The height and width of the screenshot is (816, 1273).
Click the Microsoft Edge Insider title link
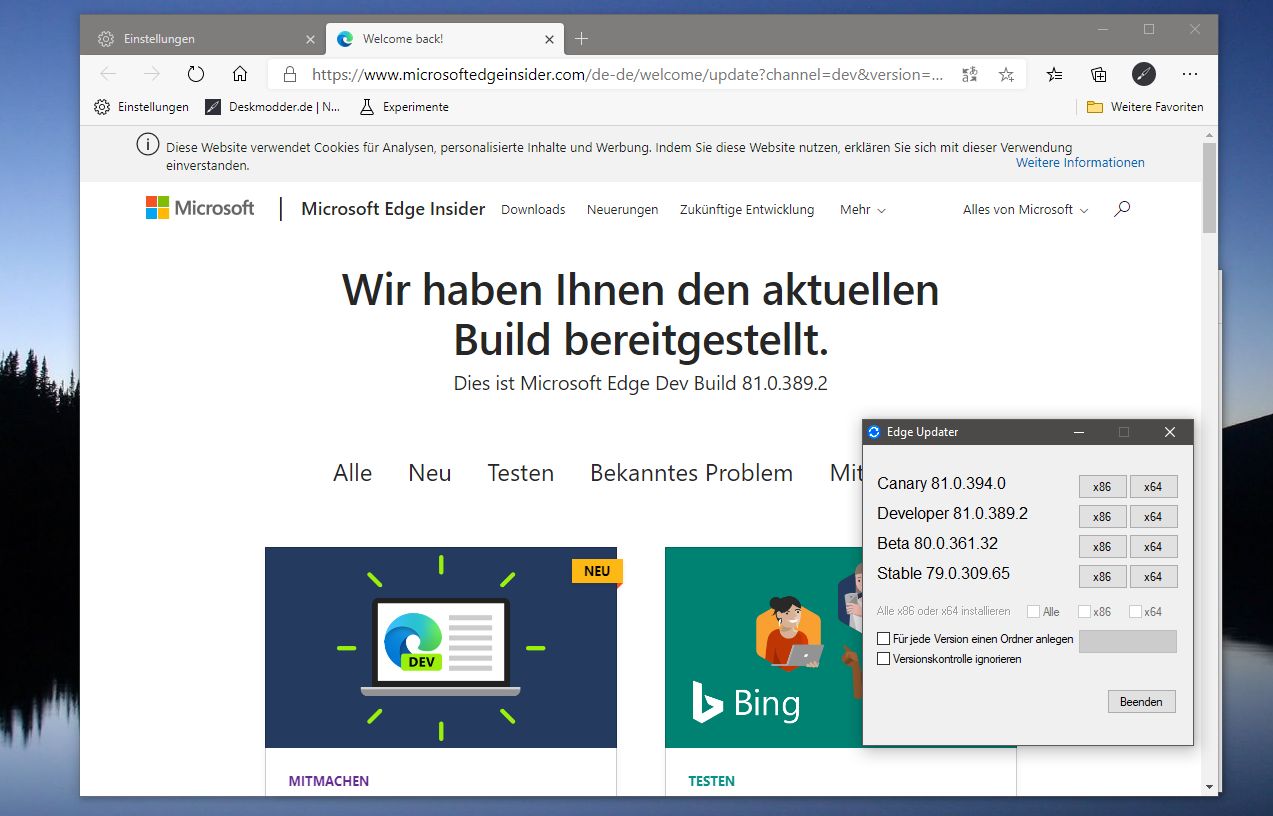[393, 209]
